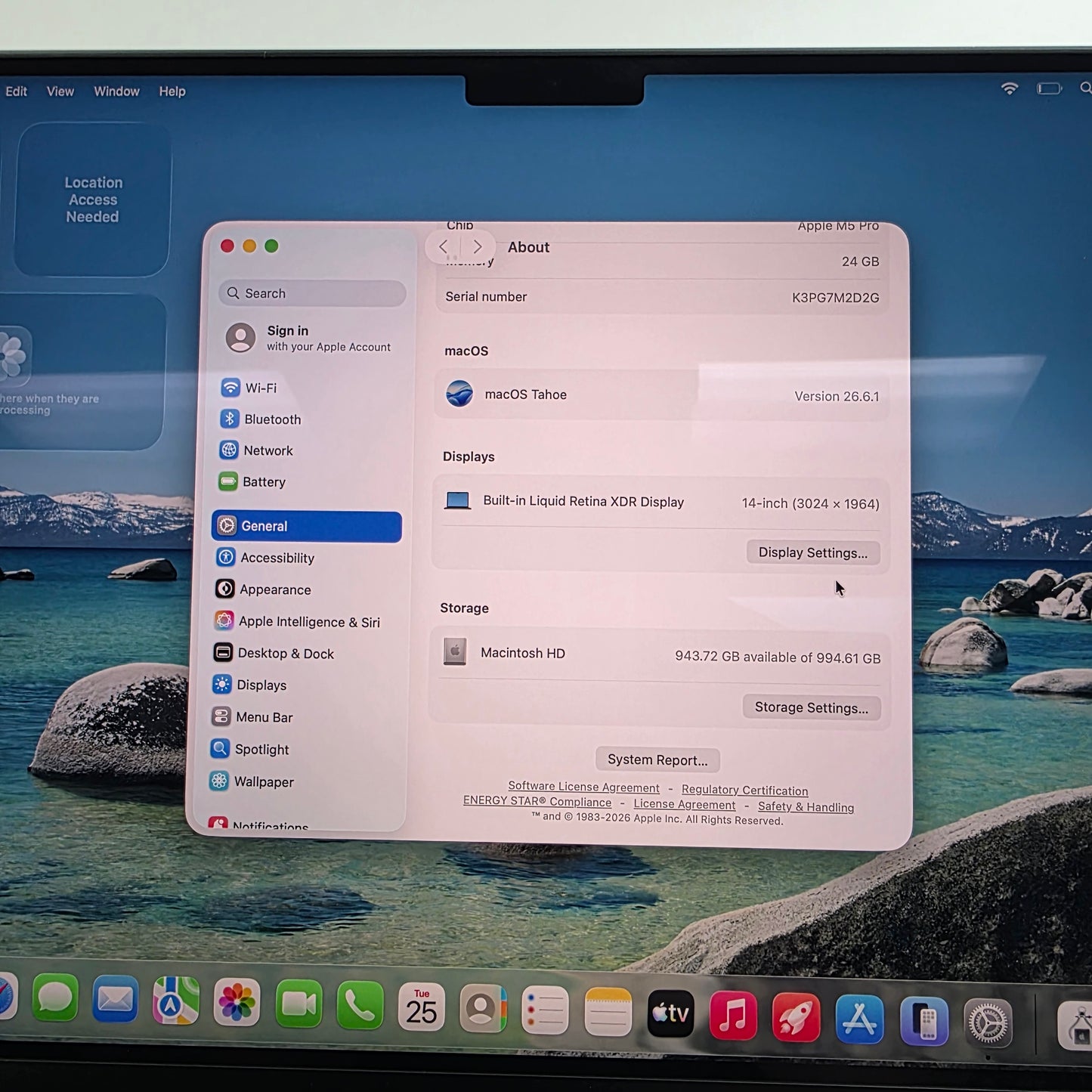Open Music app in Dock

[733, 1016]
